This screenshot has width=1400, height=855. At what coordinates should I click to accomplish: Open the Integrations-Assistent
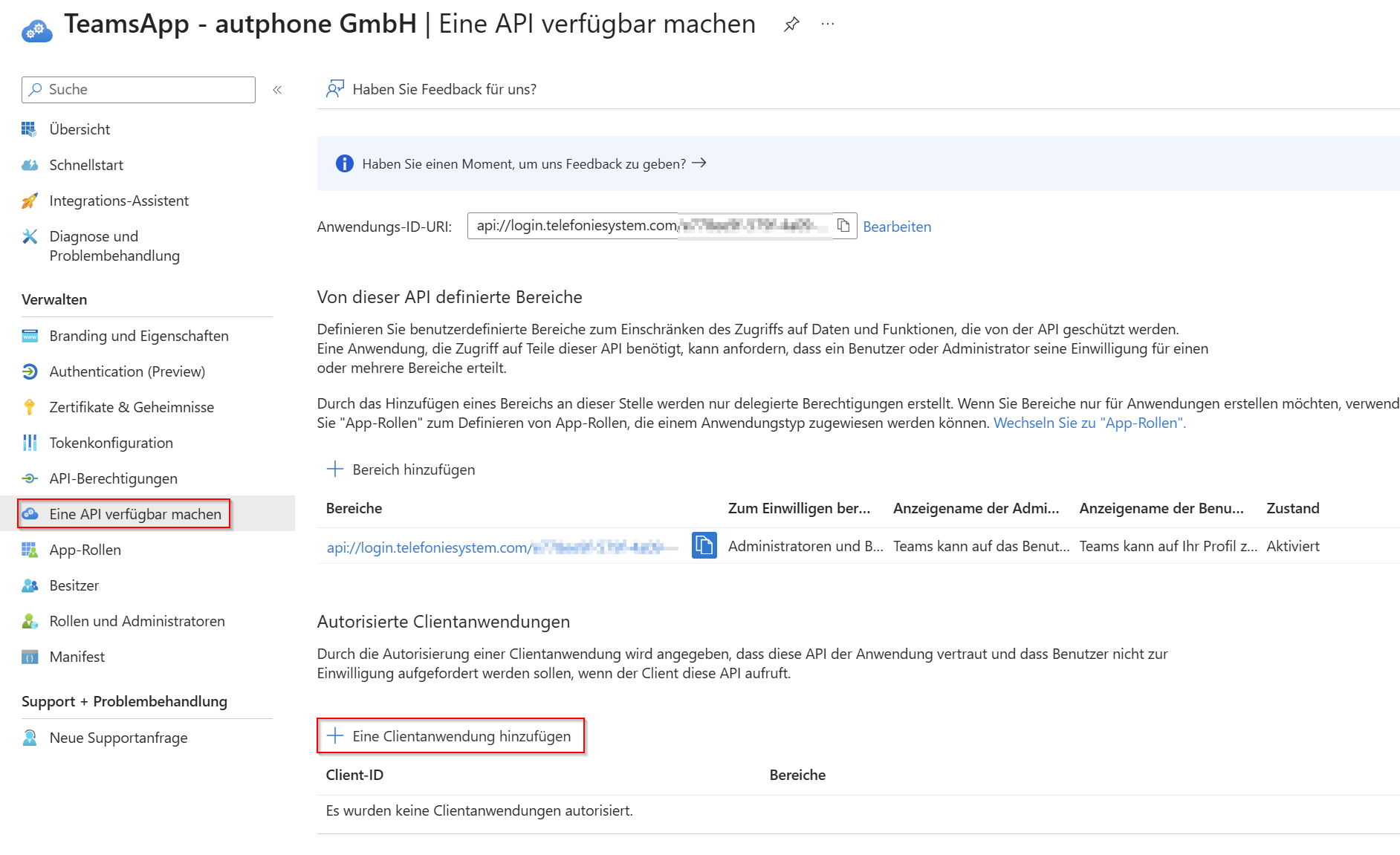[x=119, y=201]
